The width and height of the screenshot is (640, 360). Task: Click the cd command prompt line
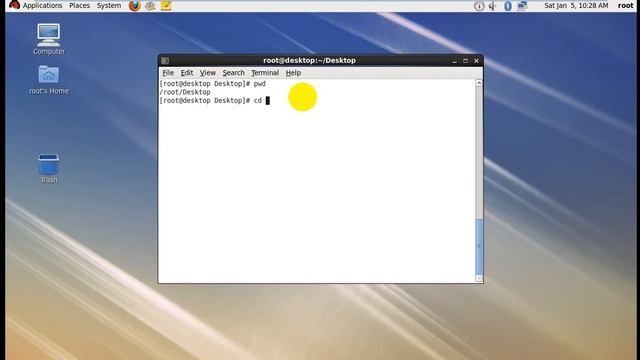point(215,100)
